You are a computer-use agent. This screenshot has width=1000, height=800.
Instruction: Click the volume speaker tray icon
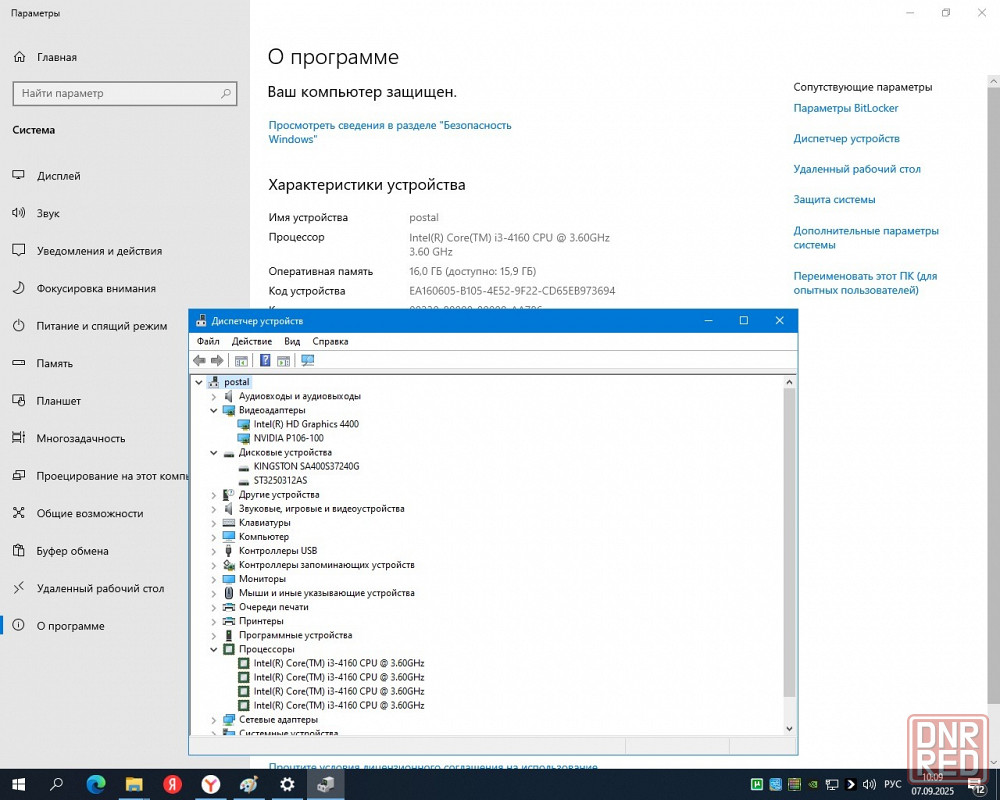(x=869, y=785)
